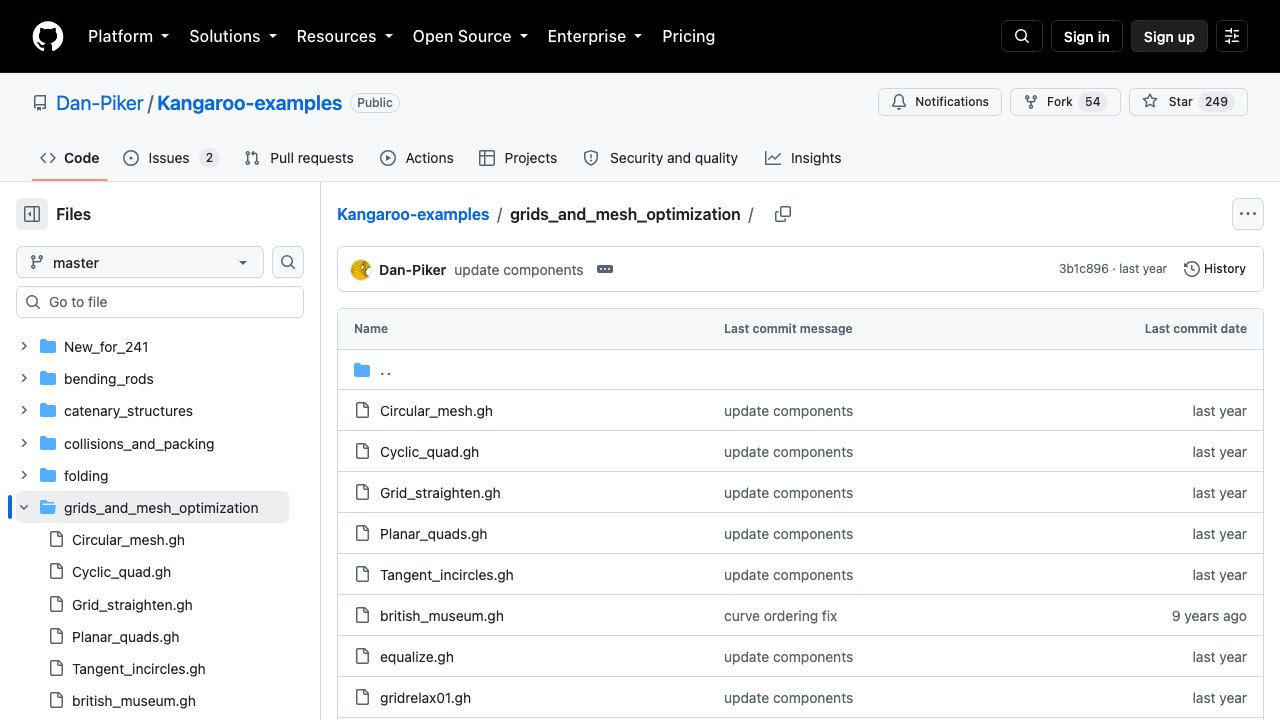This screenshot has height=720, width=1280.
Task: Open the master branch selector
Action: (x=140, y=262)
